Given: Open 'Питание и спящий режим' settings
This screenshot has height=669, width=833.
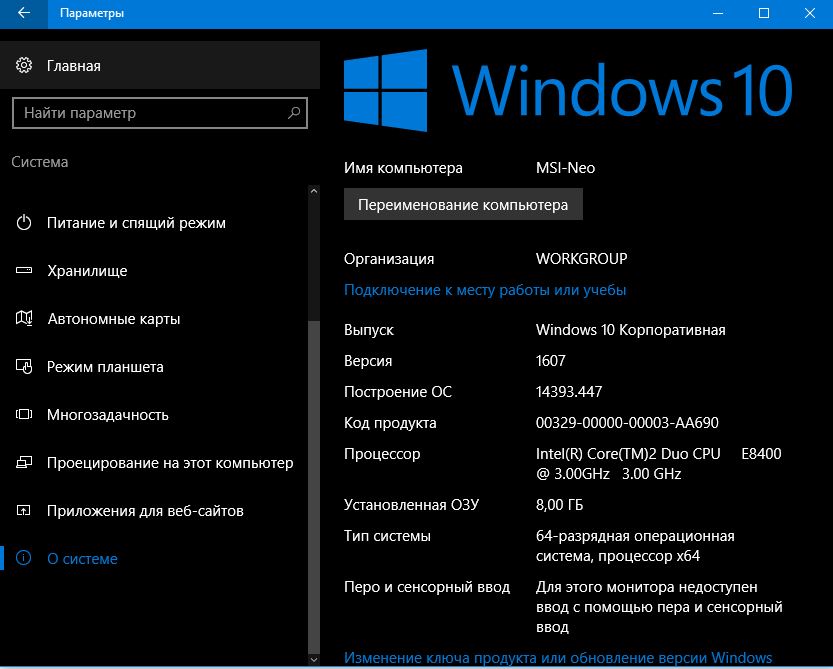Looking at the screenshot, I should [136, 223].
